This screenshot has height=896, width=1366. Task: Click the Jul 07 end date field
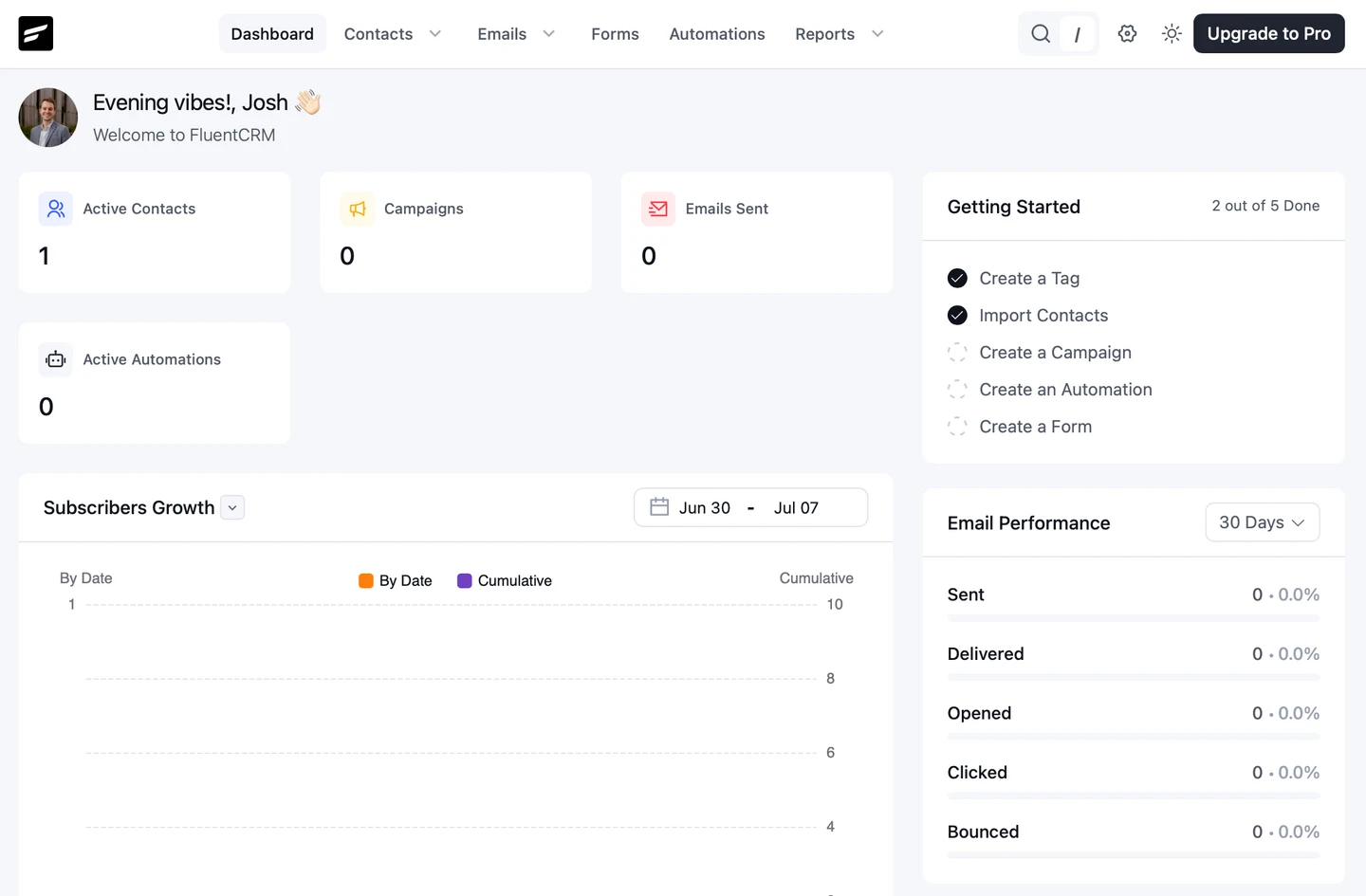point(796,508)
